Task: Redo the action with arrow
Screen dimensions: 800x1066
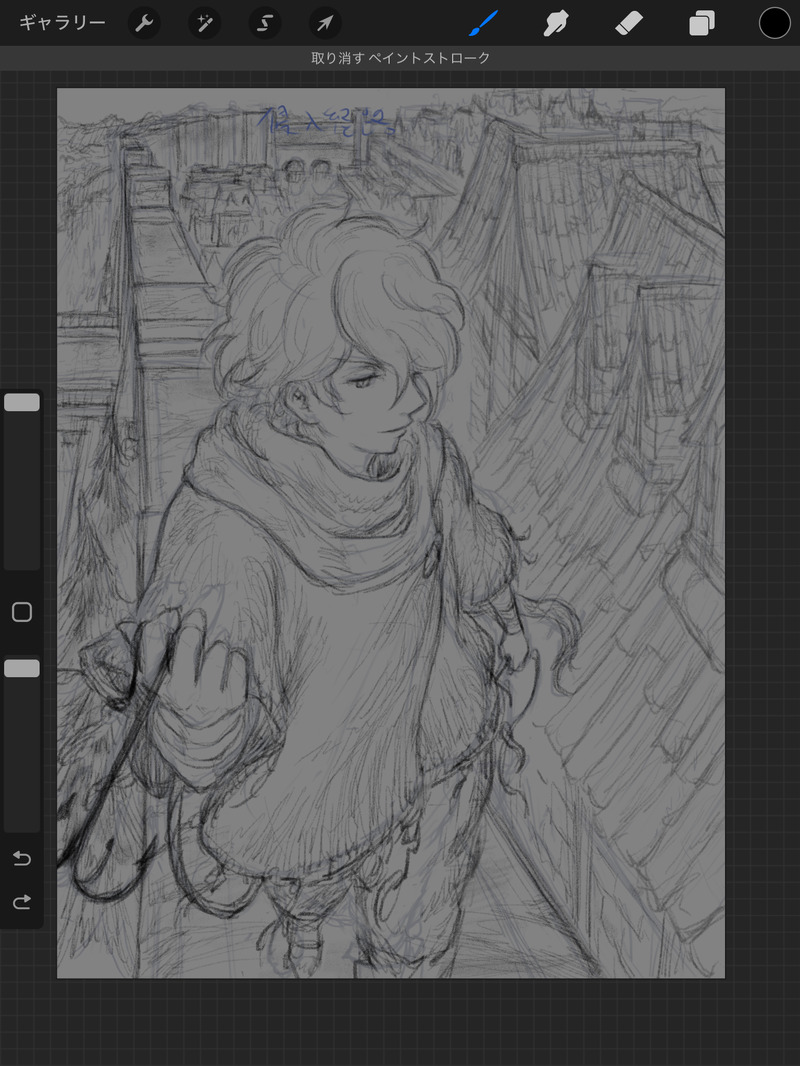Action: (22, 902)
